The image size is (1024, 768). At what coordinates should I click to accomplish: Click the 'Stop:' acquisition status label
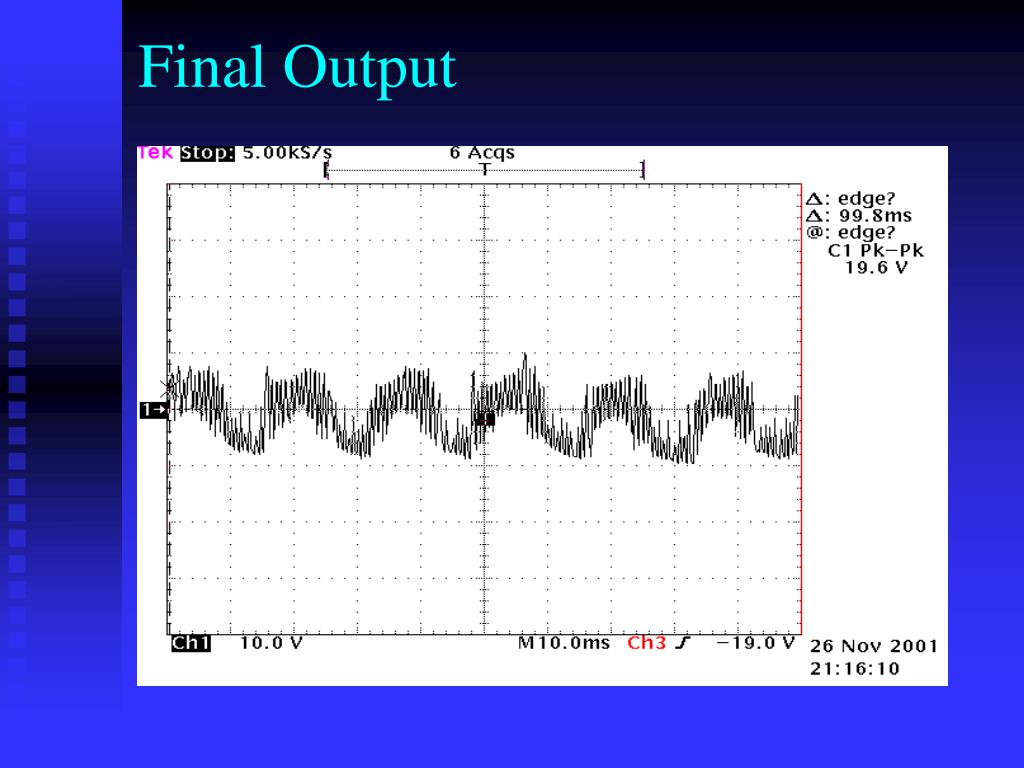coord(207,153)
